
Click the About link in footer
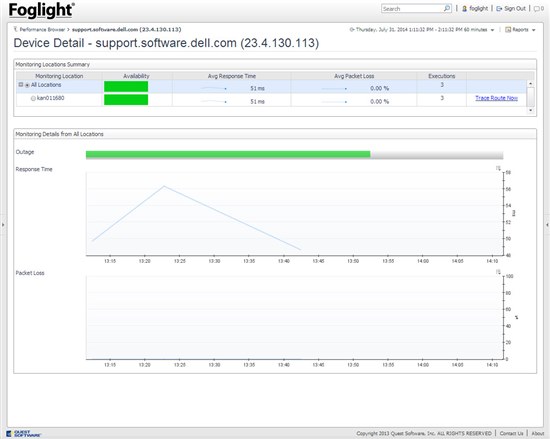[x=537, y=433]
